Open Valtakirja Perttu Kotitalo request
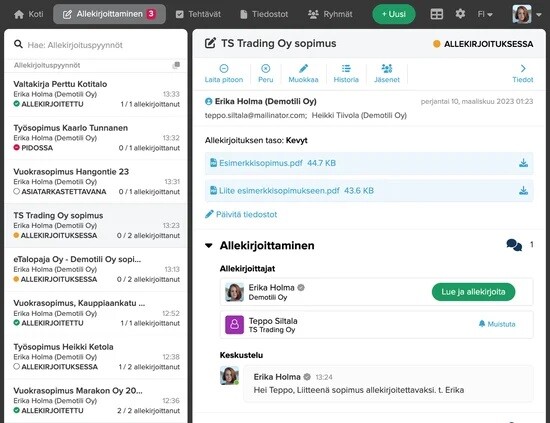 [96, 94]
